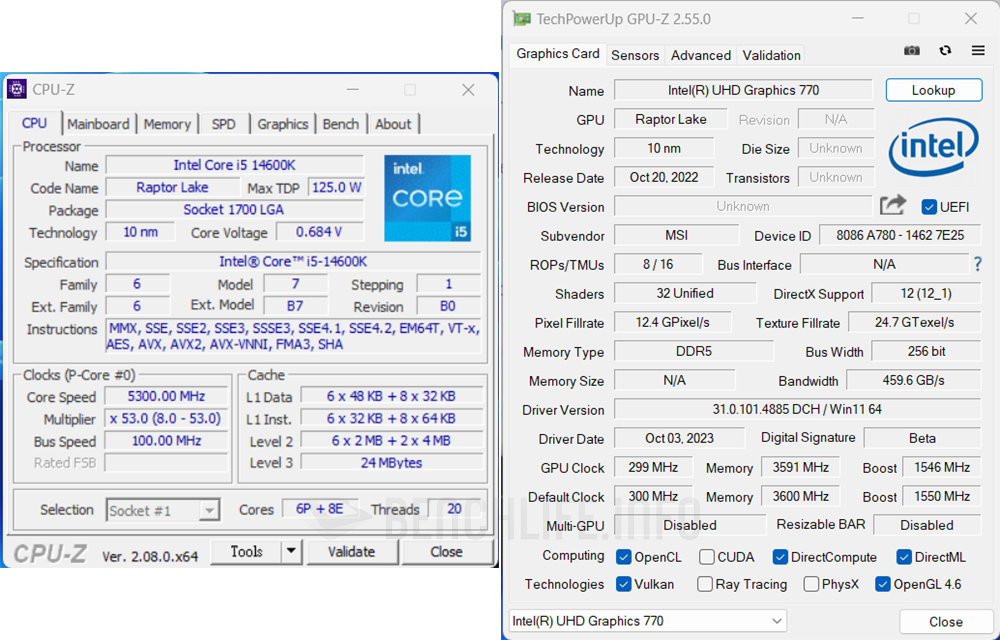
Task: Click the Package Socket 1700 LGA value
Action: pos(234,210)
